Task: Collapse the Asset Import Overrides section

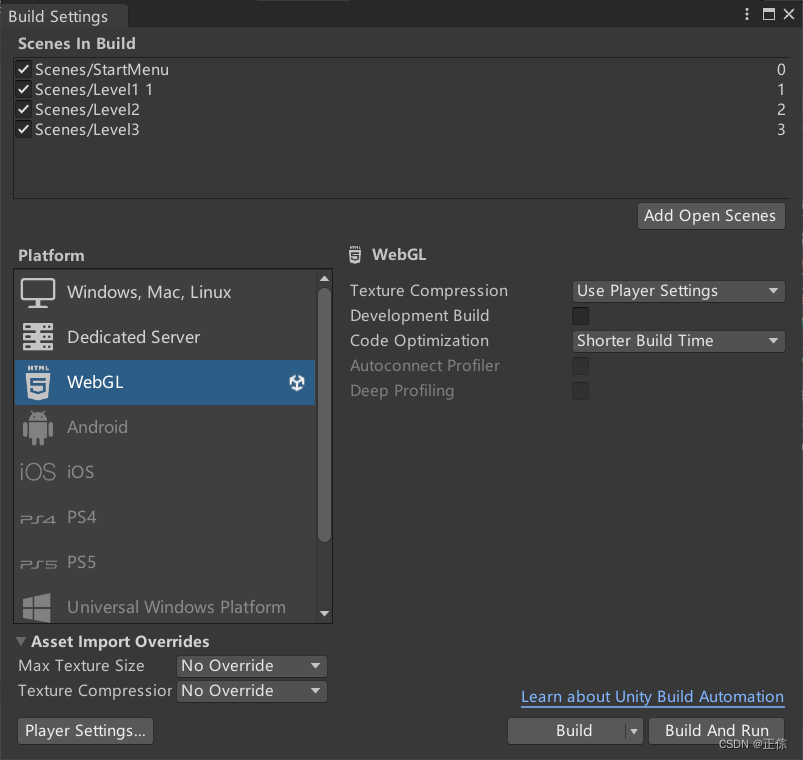Action: pyautogui.click(x=22, y=642)
